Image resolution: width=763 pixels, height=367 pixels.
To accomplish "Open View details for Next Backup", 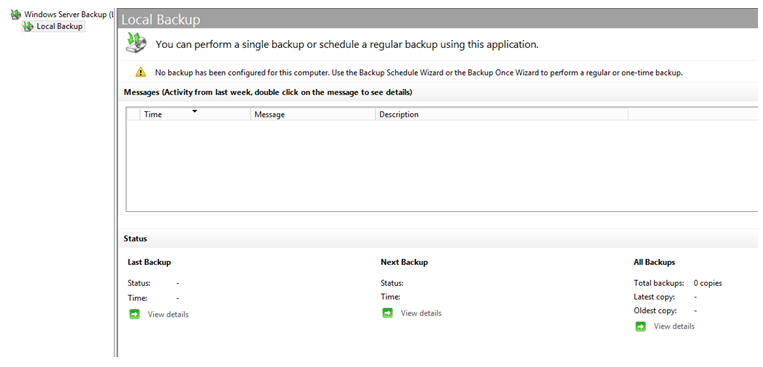I will 421,313.
